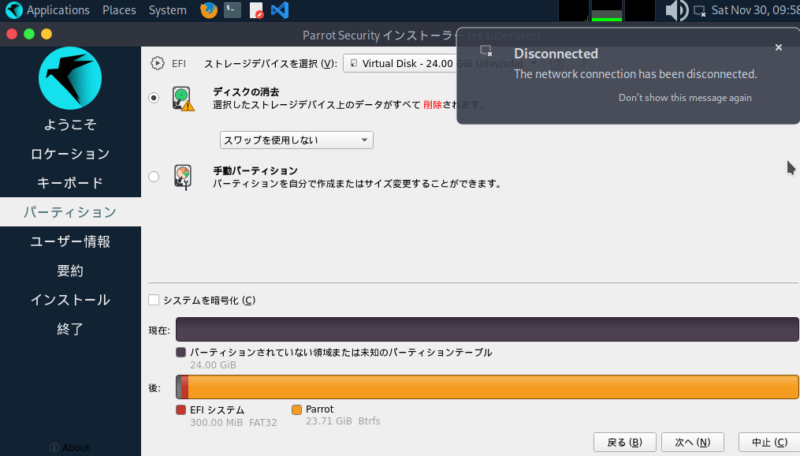Select the ディスクの消去 radio button
Image resolution: width=800 pixels, height=456 pixels.
tap(153, 98)
